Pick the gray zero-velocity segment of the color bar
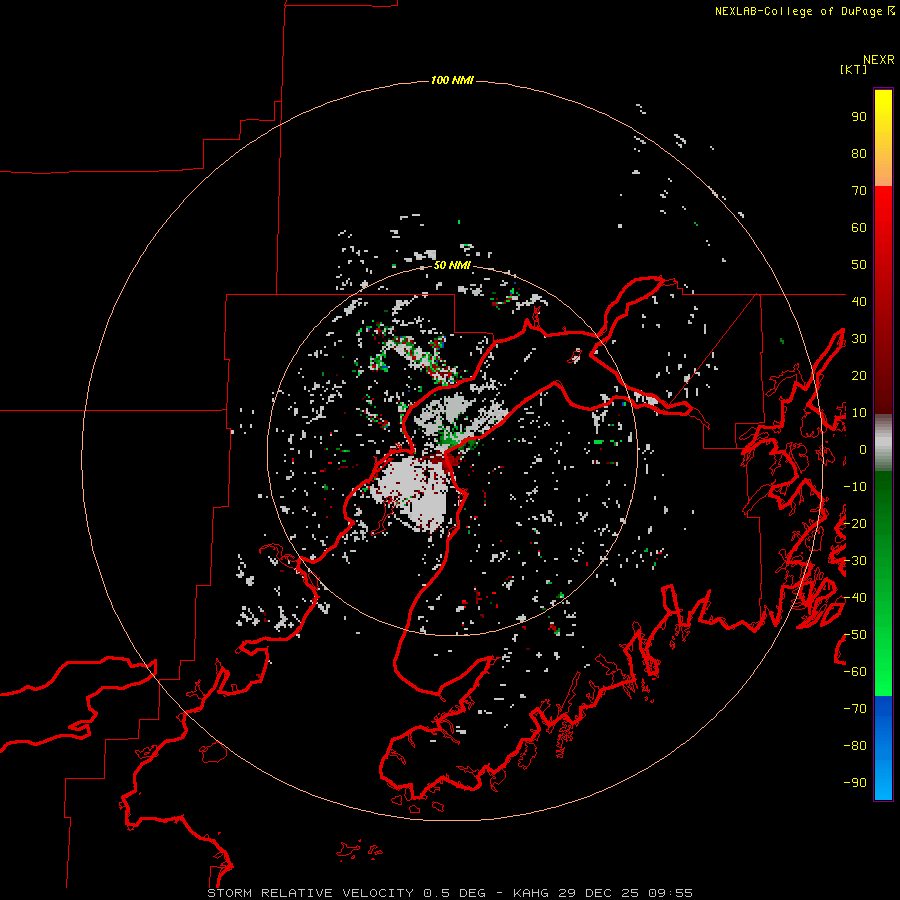The image size is (900, 900). (883, 443)
